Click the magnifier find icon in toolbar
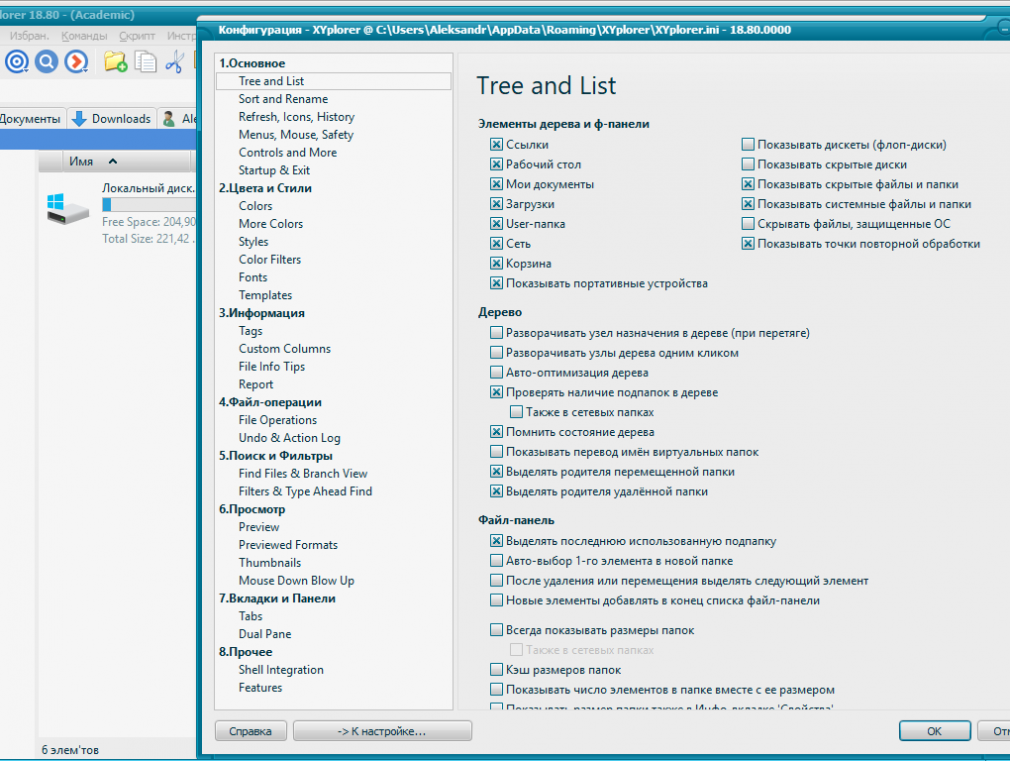 (46, 62)
